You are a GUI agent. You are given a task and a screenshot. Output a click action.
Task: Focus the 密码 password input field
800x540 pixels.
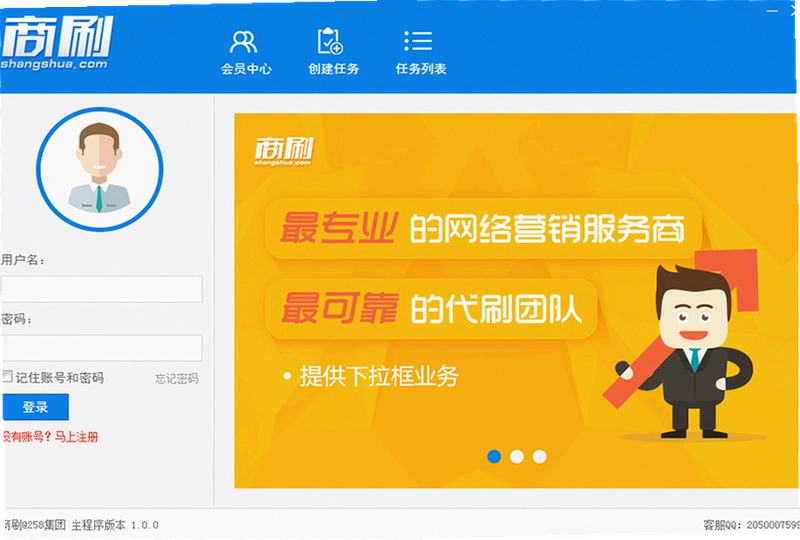tap(102, 348)
